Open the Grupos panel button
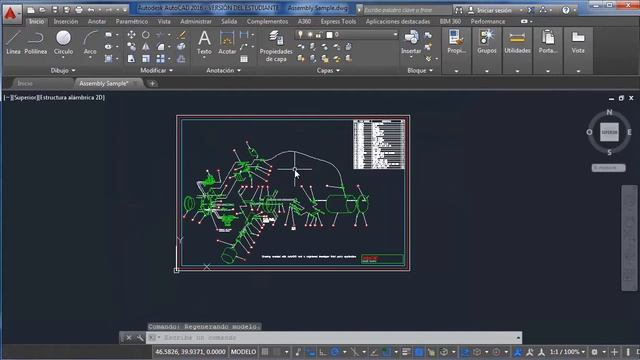 [x=487, y=51]
